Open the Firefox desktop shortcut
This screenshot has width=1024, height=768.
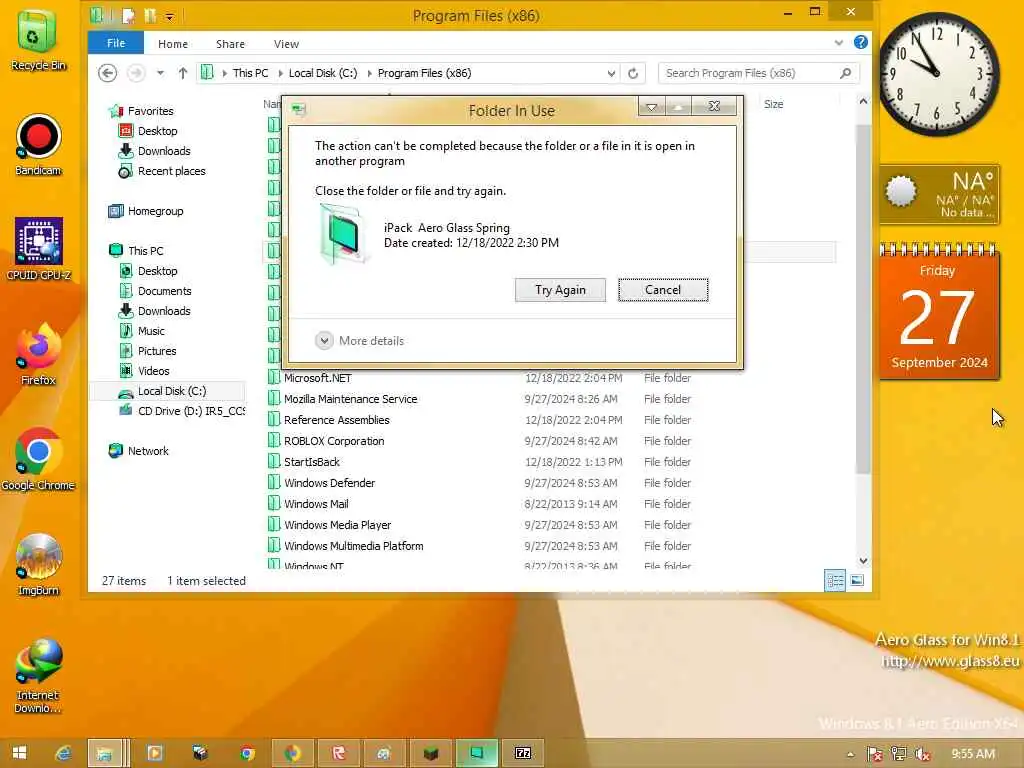pyautogui.click(x=38, y=355)
